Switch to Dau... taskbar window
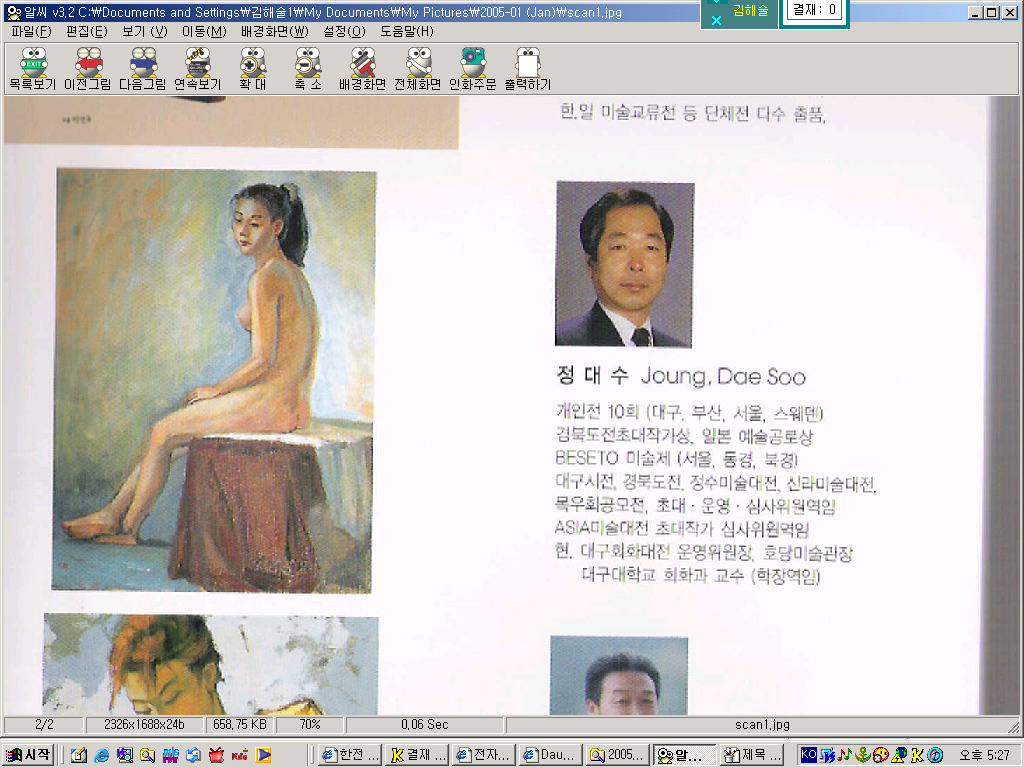Viewport: 1024px width, 768px height. (x=551, y=755)
